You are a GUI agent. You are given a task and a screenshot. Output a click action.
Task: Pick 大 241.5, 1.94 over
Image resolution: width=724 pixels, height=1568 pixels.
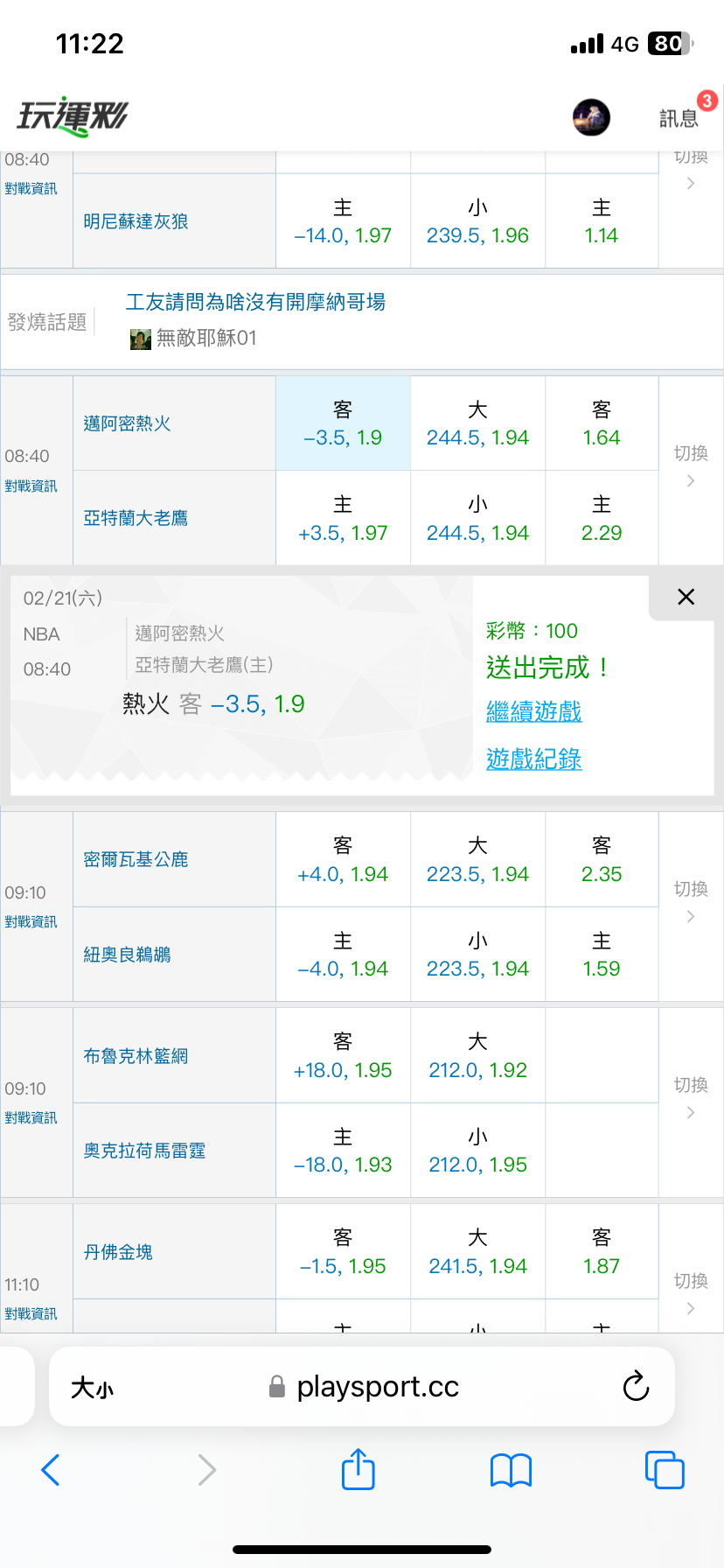[477, 1251]
